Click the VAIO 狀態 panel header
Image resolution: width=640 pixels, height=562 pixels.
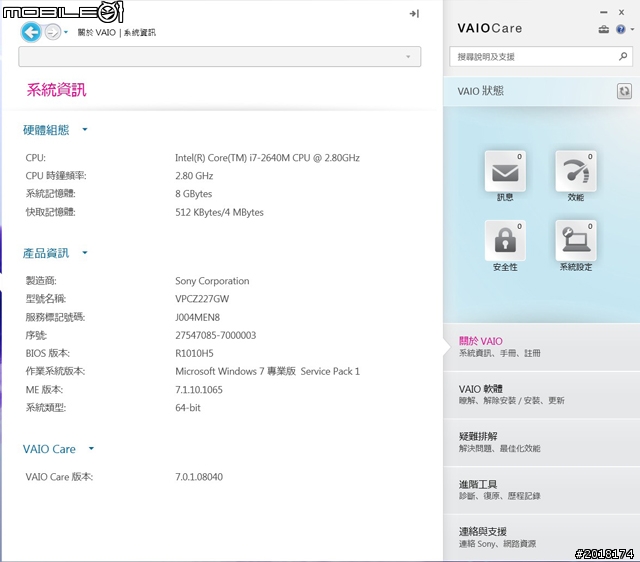coord(480,91)
